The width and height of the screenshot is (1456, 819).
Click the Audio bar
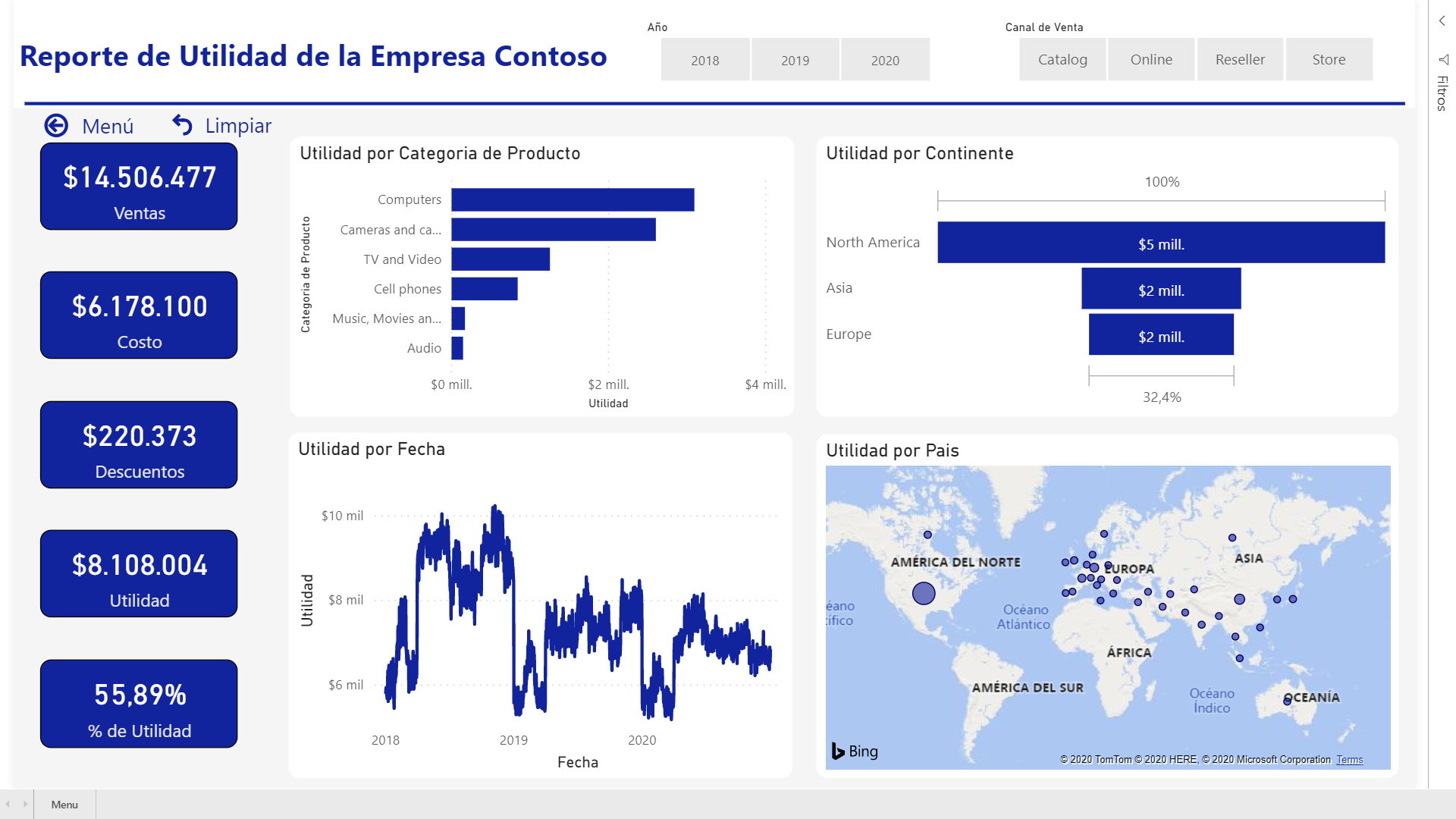[x=457, y=348]
